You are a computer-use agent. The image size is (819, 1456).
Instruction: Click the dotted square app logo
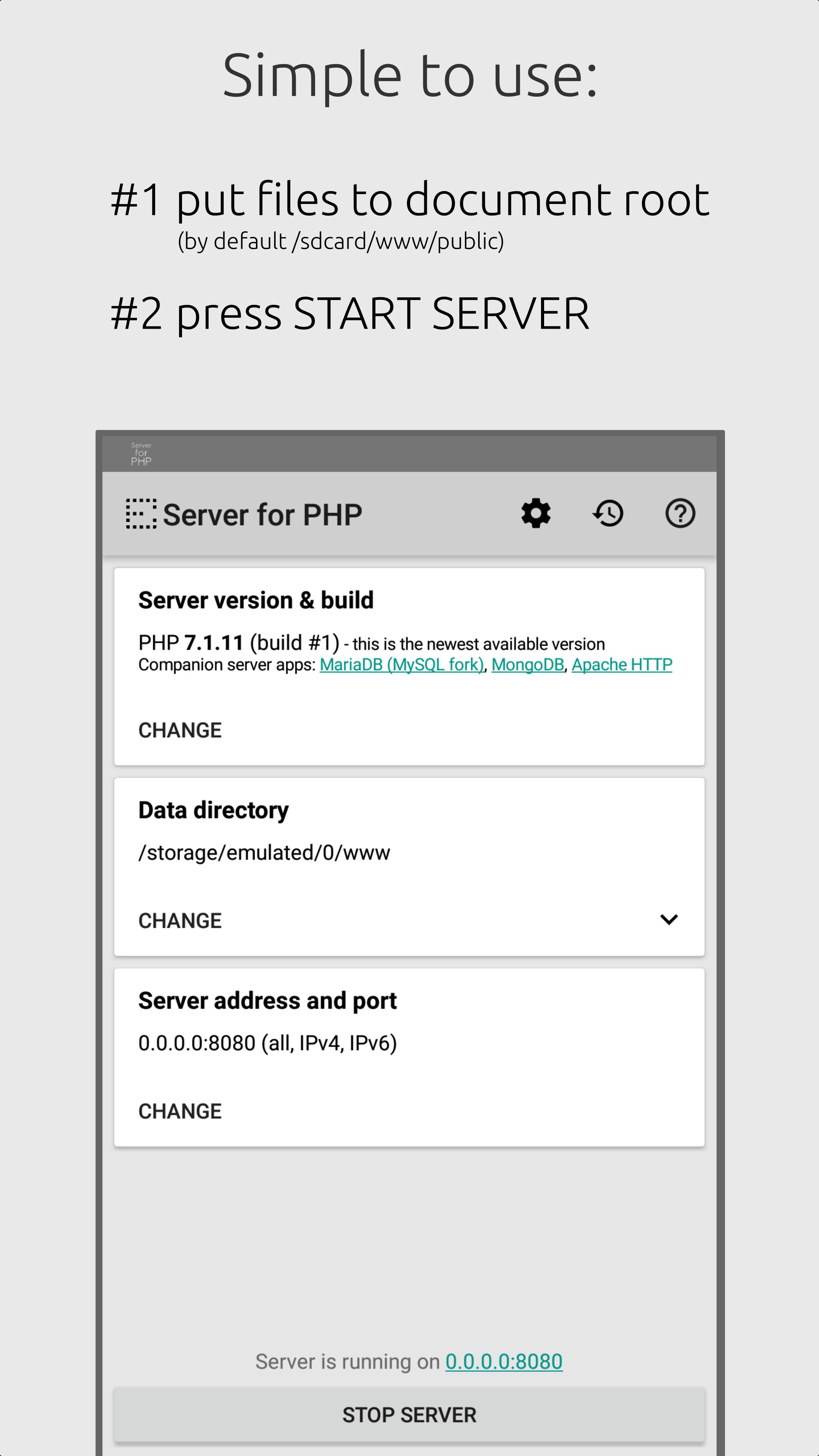(141, 514)
